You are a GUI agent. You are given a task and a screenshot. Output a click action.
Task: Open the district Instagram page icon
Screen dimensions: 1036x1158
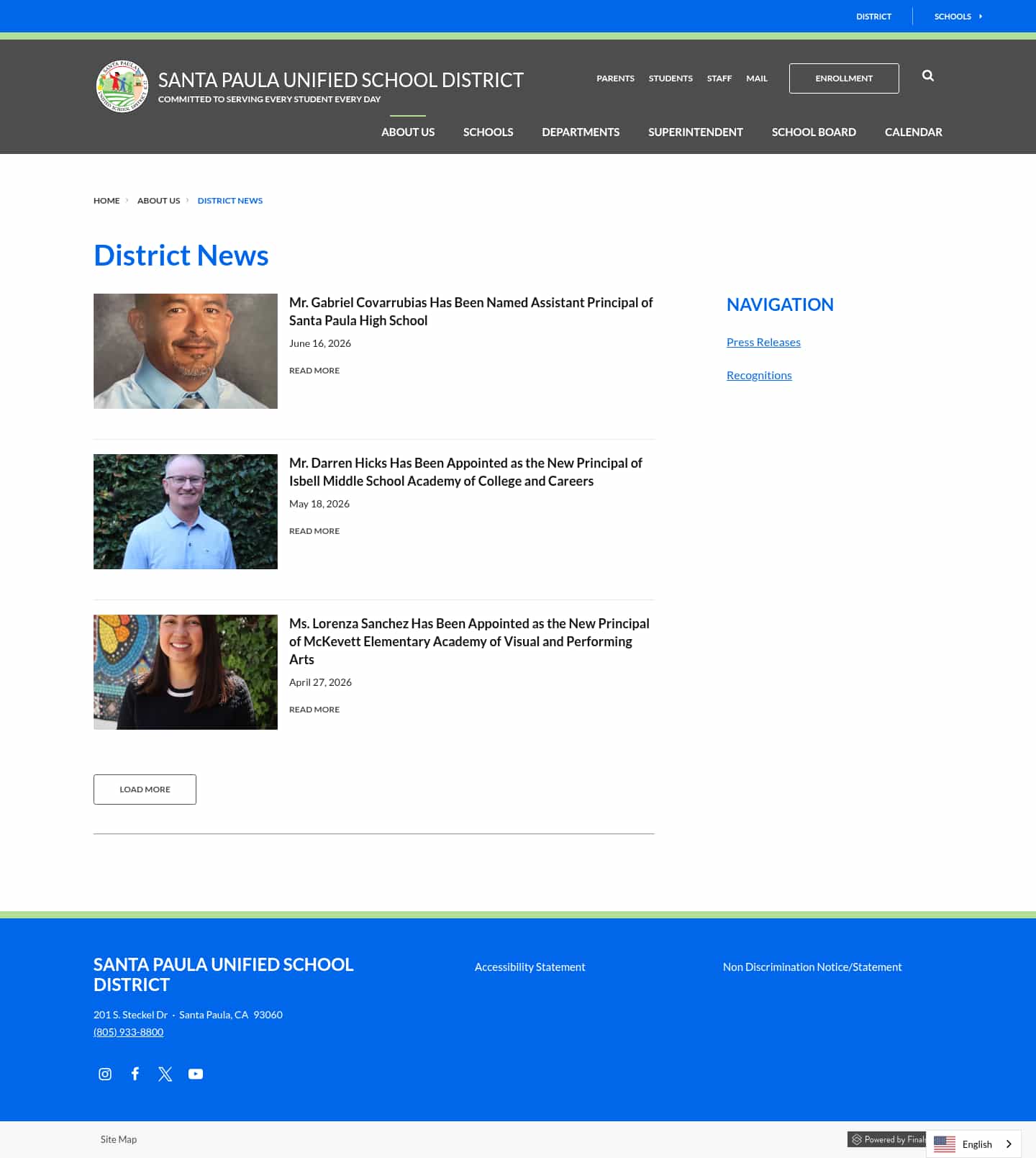(105, 1074)
